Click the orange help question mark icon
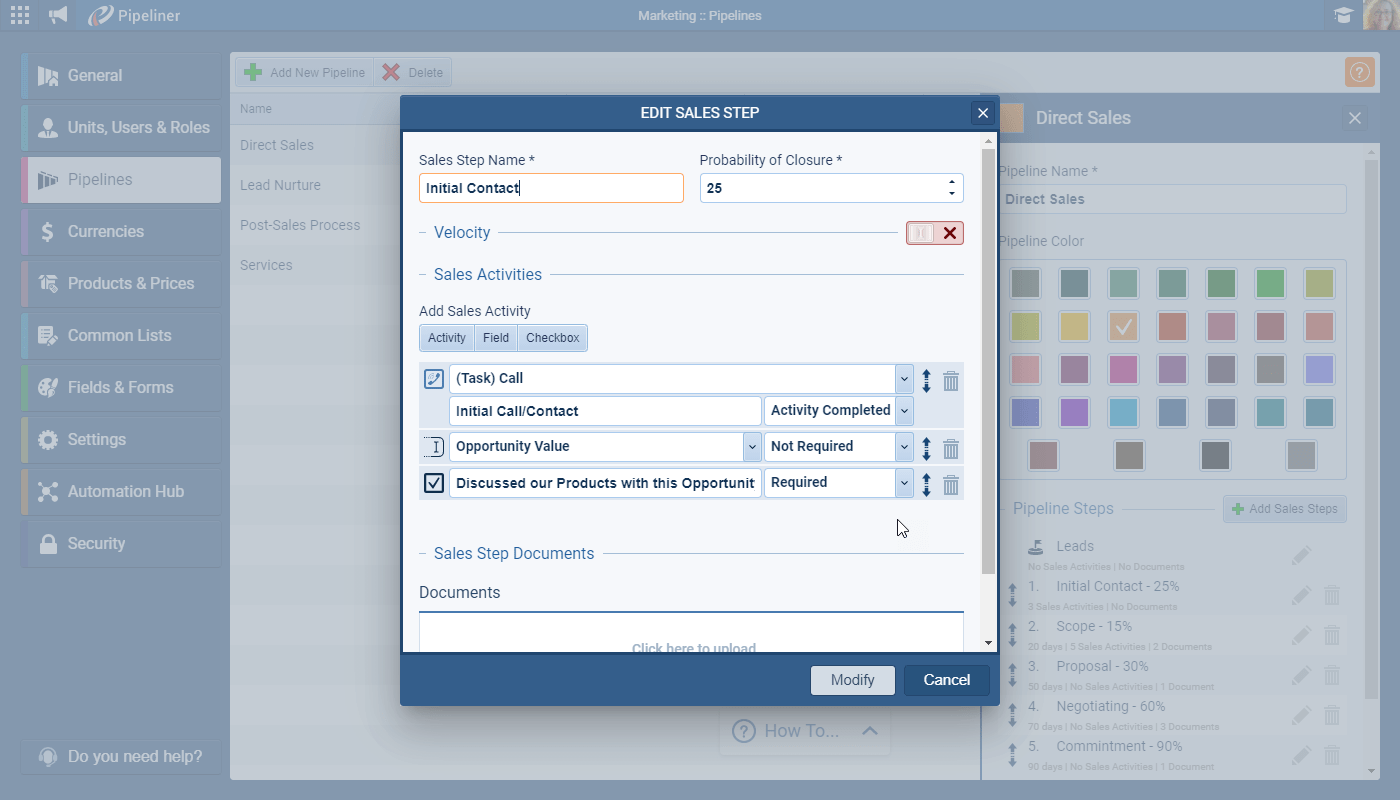Screen dimensions: 1400x800 pos(1359,72)
